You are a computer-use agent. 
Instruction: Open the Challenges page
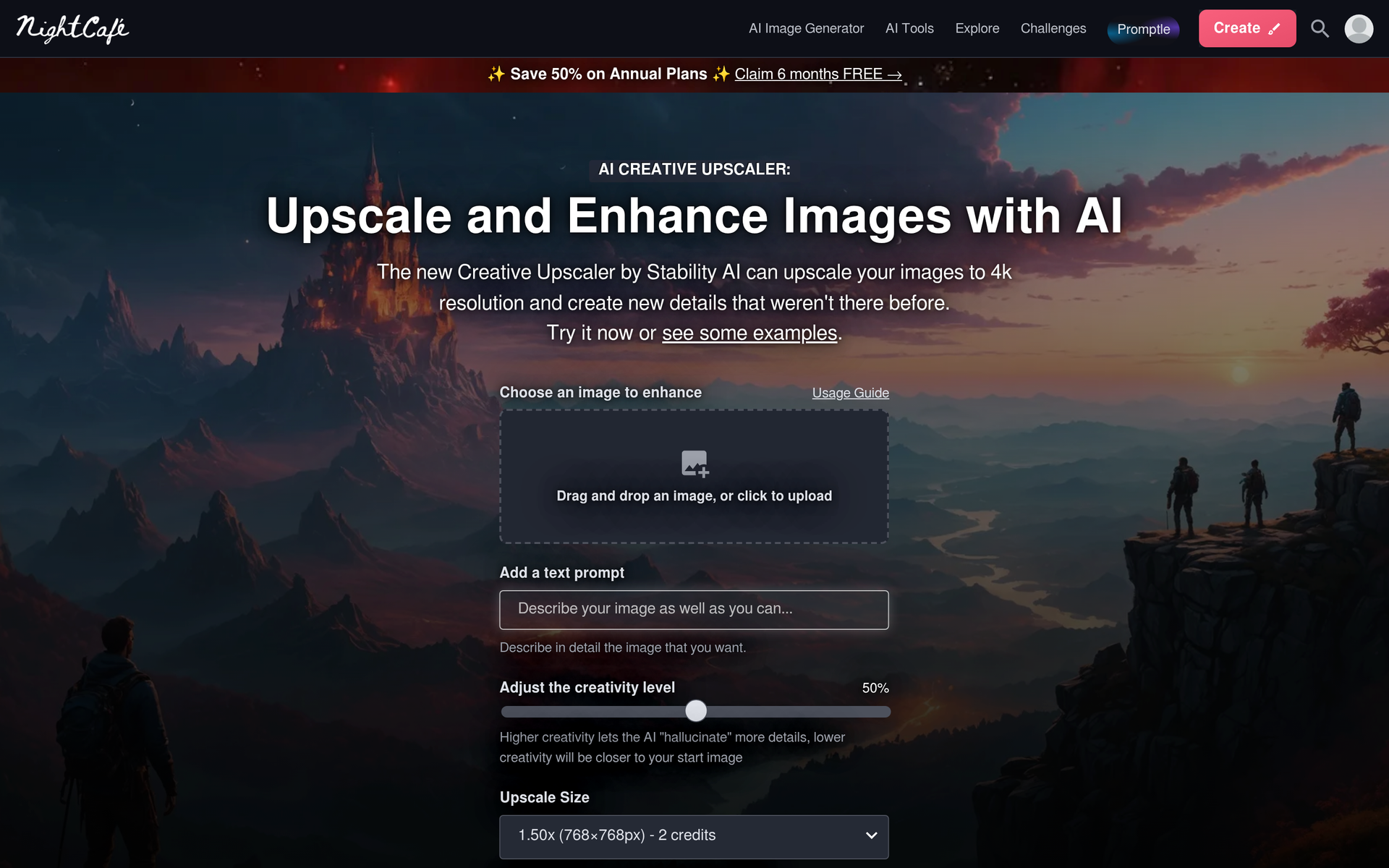pos(1053,28)
